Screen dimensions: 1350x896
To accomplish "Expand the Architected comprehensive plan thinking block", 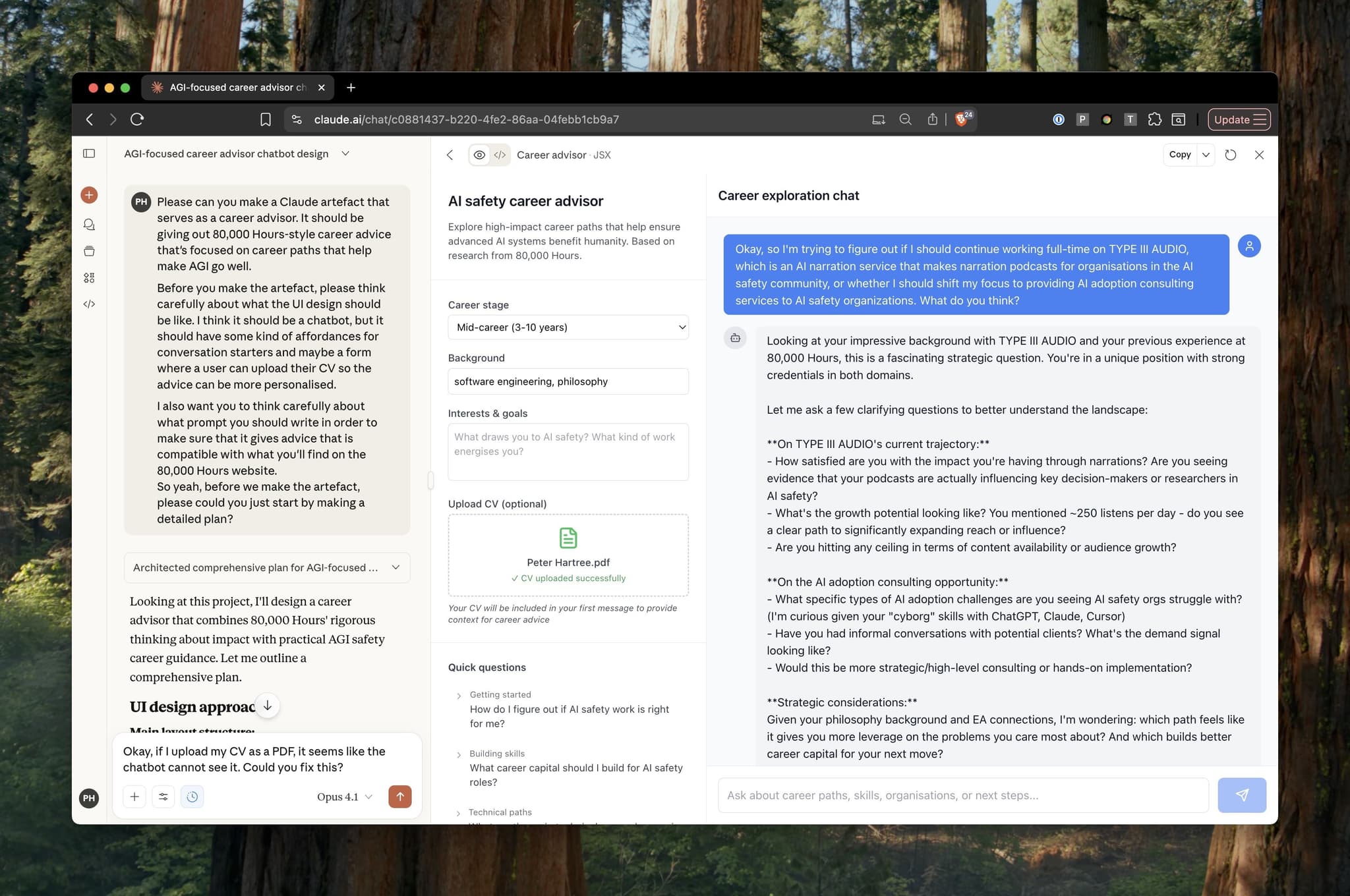I will [x=267, y=567].
